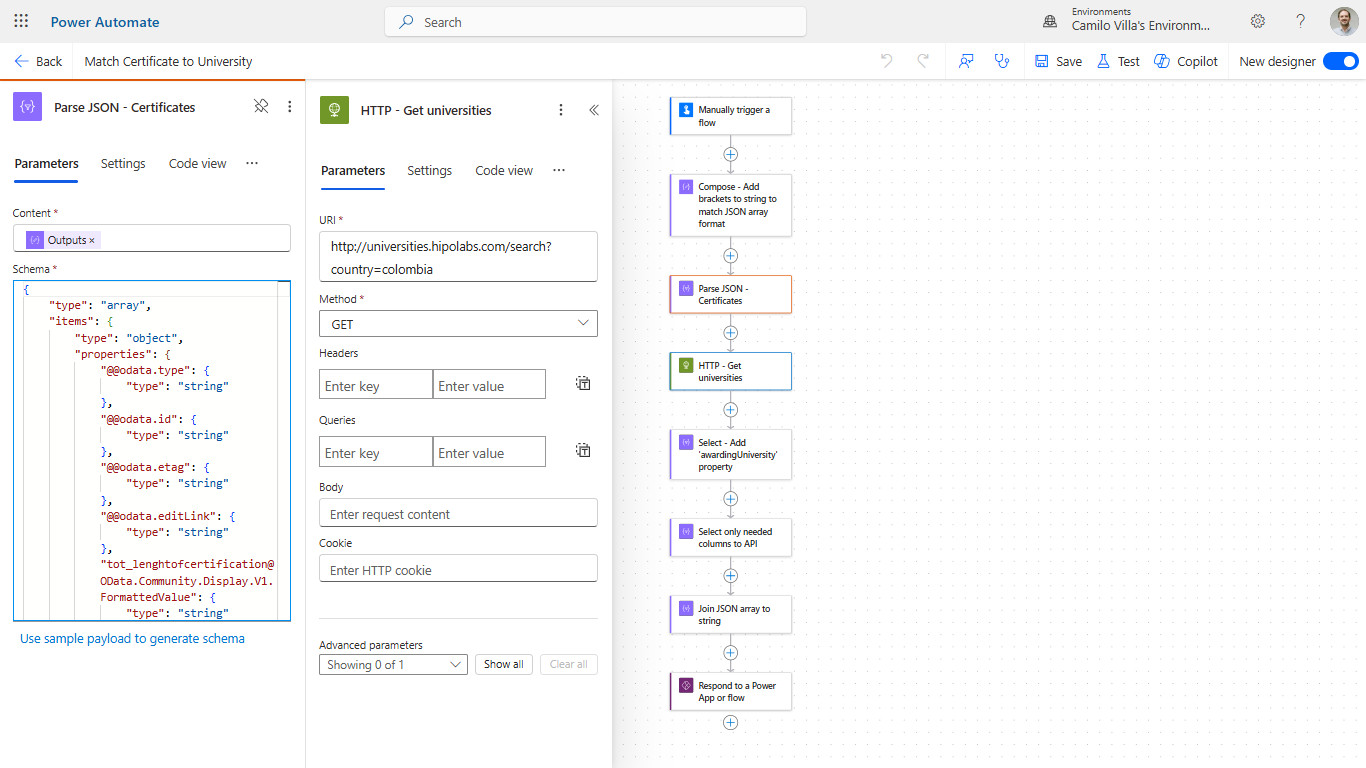Save the flow
1366x768 pixels.
pos(1058,61)
